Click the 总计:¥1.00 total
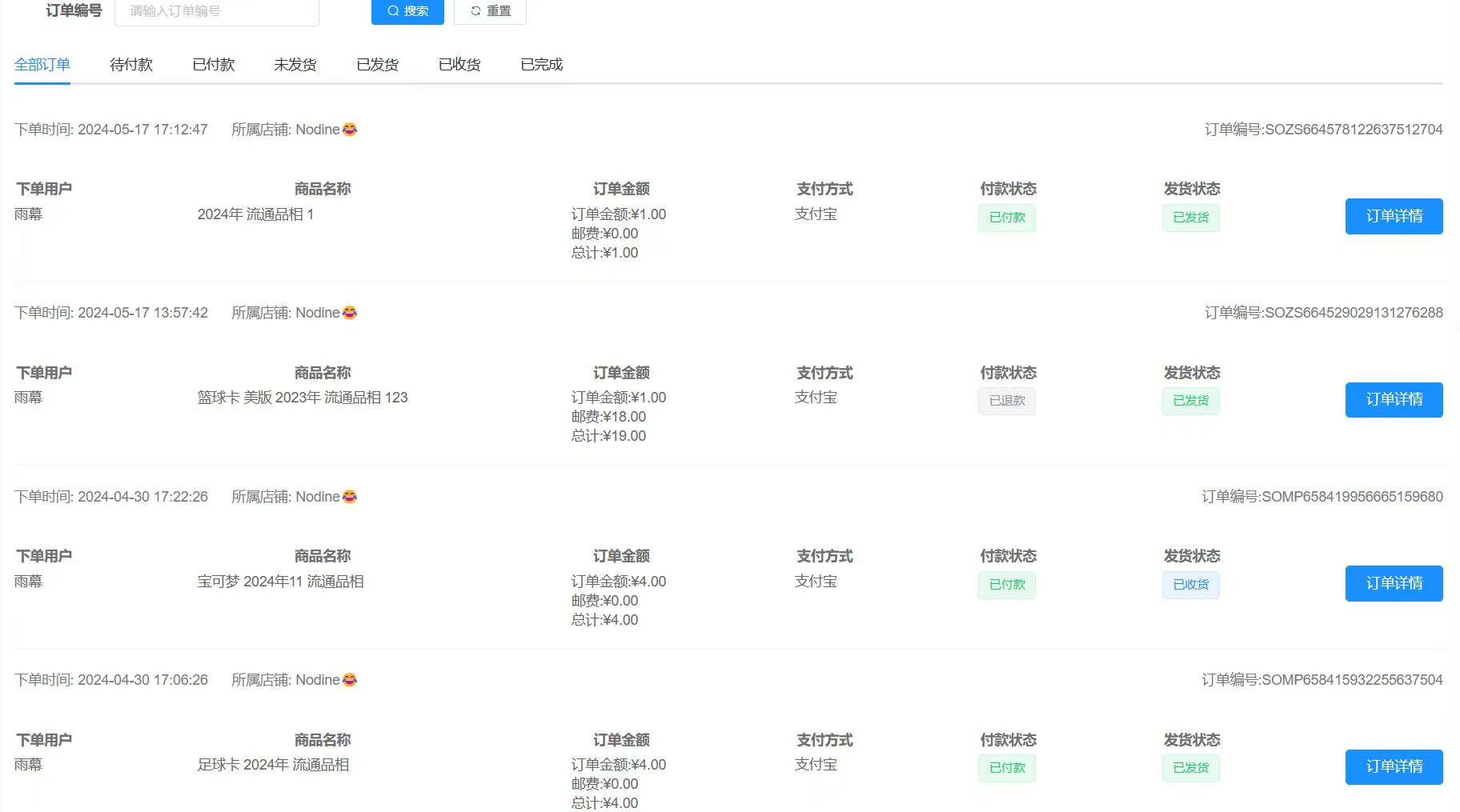 click(604, 253)
